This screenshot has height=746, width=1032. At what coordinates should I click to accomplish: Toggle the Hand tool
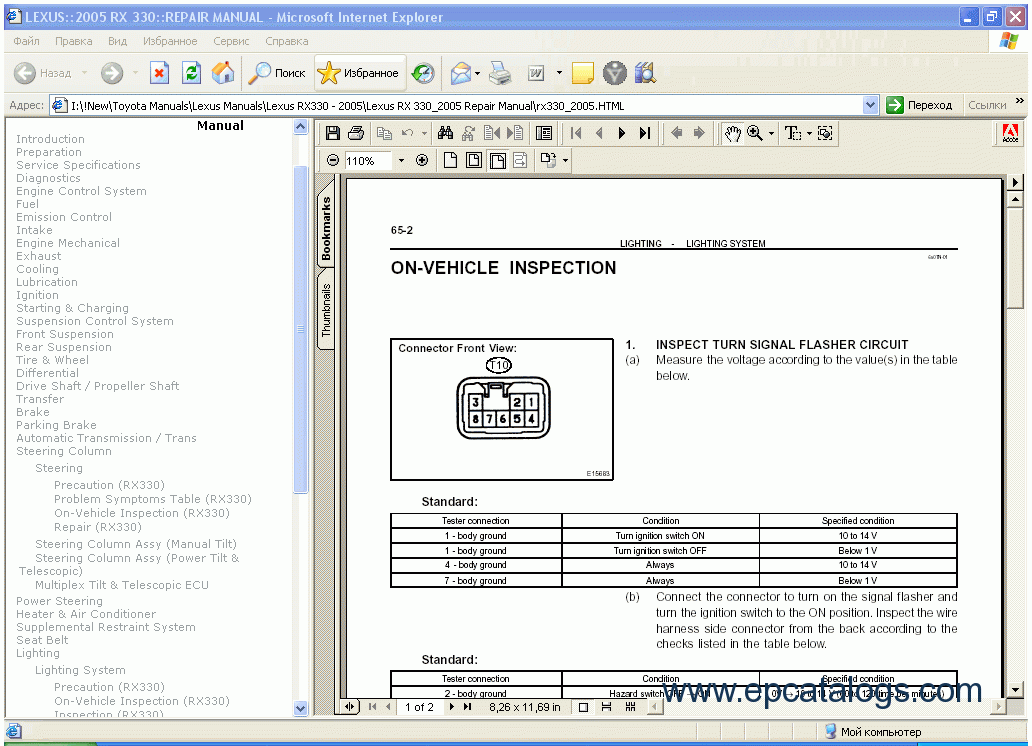(732, 133)
